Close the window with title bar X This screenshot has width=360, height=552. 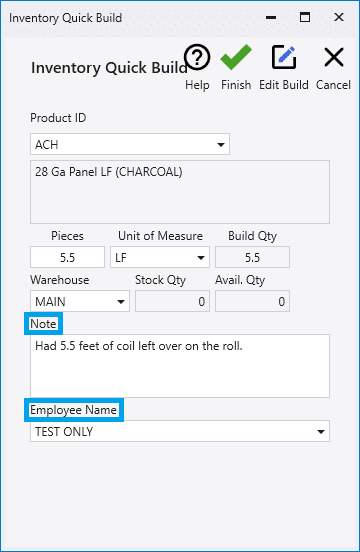point(339,17)
